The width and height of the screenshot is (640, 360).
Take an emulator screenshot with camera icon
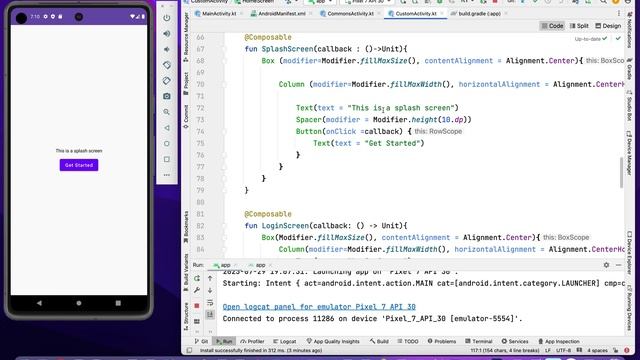click(167, 96)
